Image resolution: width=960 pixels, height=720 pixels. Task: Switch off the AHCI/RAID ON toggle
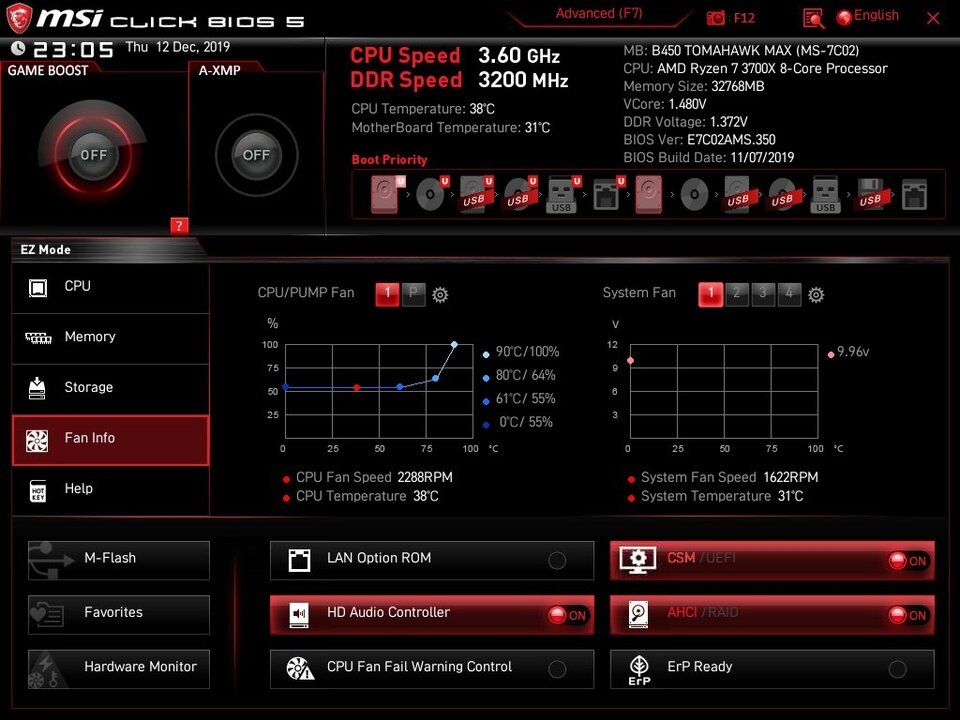tap(908, 615)
